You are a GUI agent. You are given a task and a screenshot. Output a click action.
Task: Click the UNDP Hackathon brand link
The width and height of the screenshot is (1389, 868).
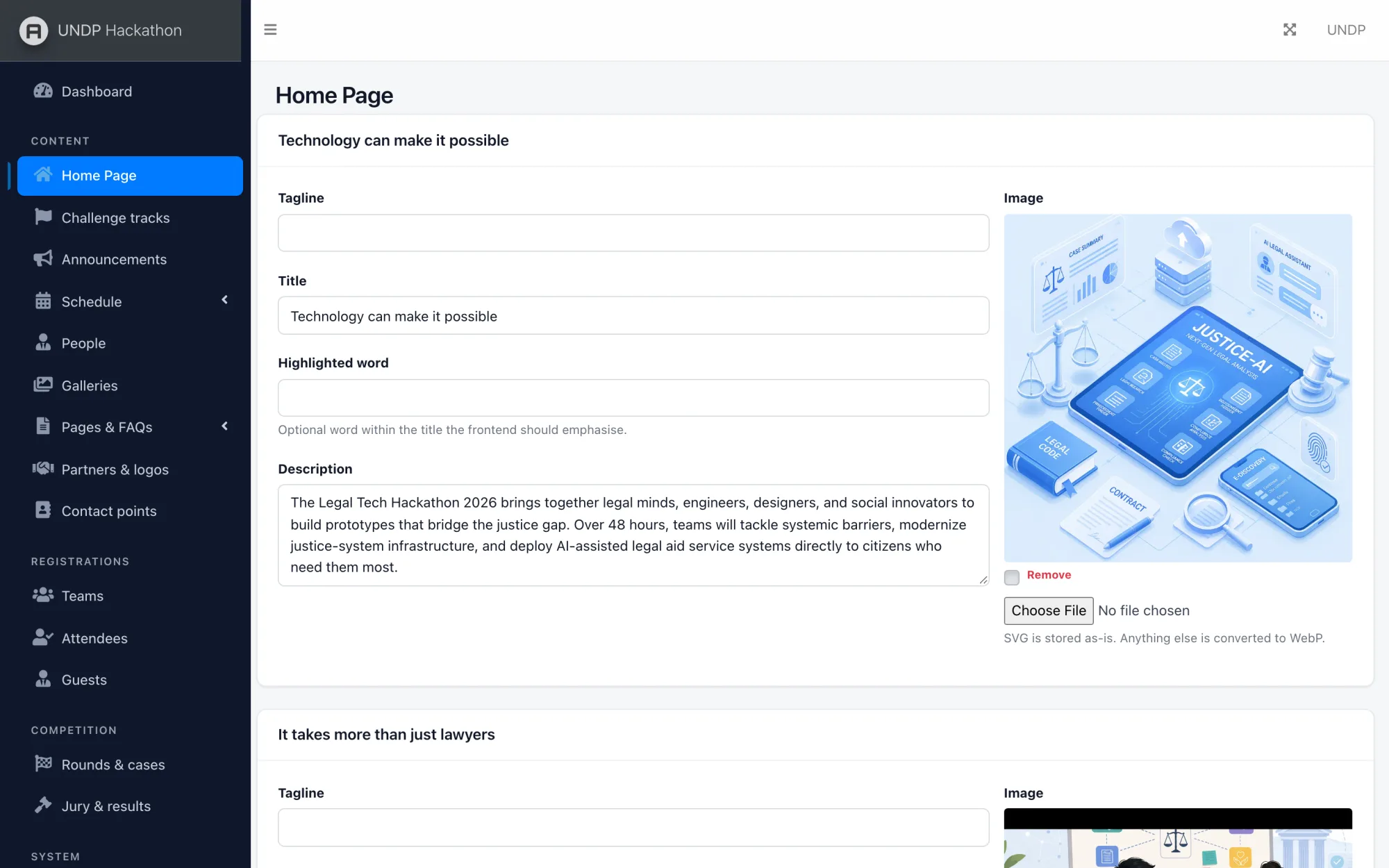(x=120, y=31)
